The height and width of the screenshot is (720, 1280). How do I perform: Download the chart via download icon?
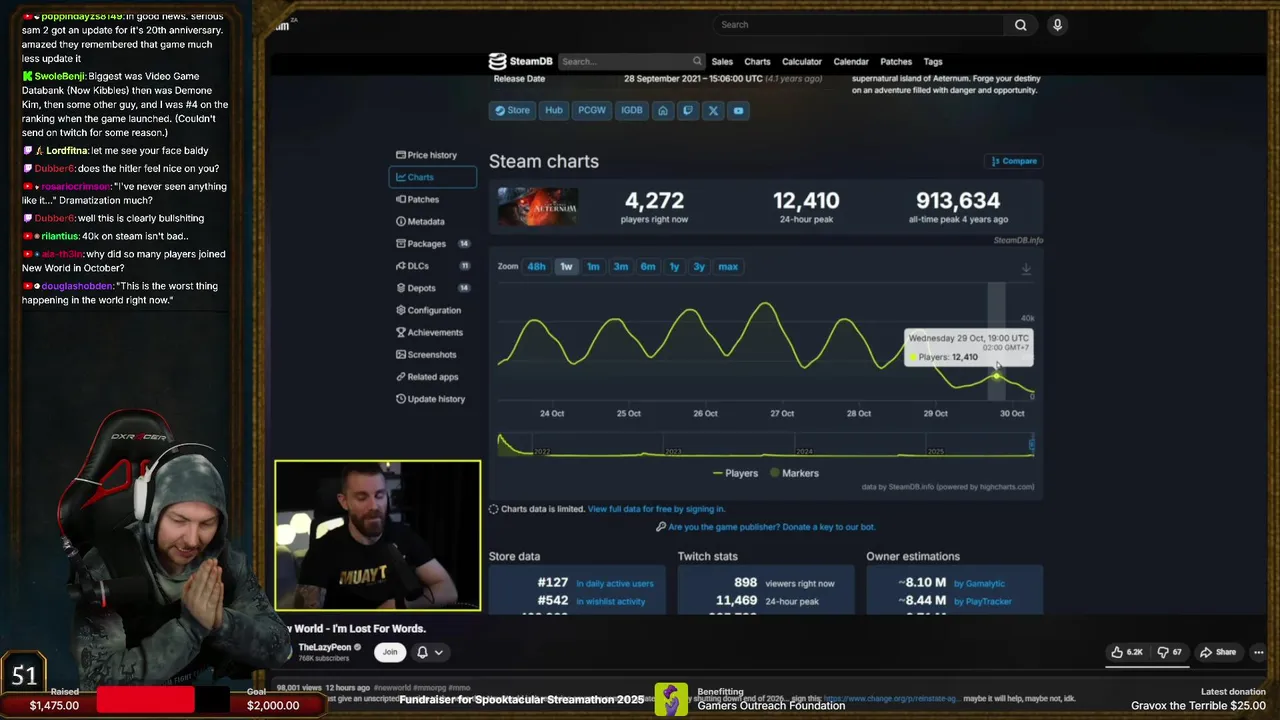tap(1025, 269)
